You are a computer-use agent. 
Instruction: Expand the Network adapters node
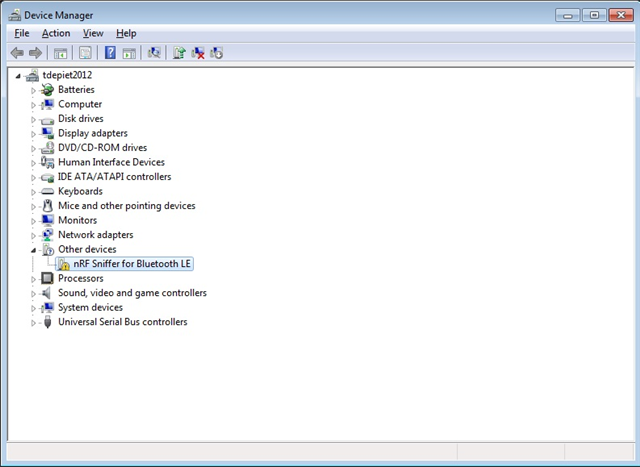pyautogui.click(x=33, y=236)
